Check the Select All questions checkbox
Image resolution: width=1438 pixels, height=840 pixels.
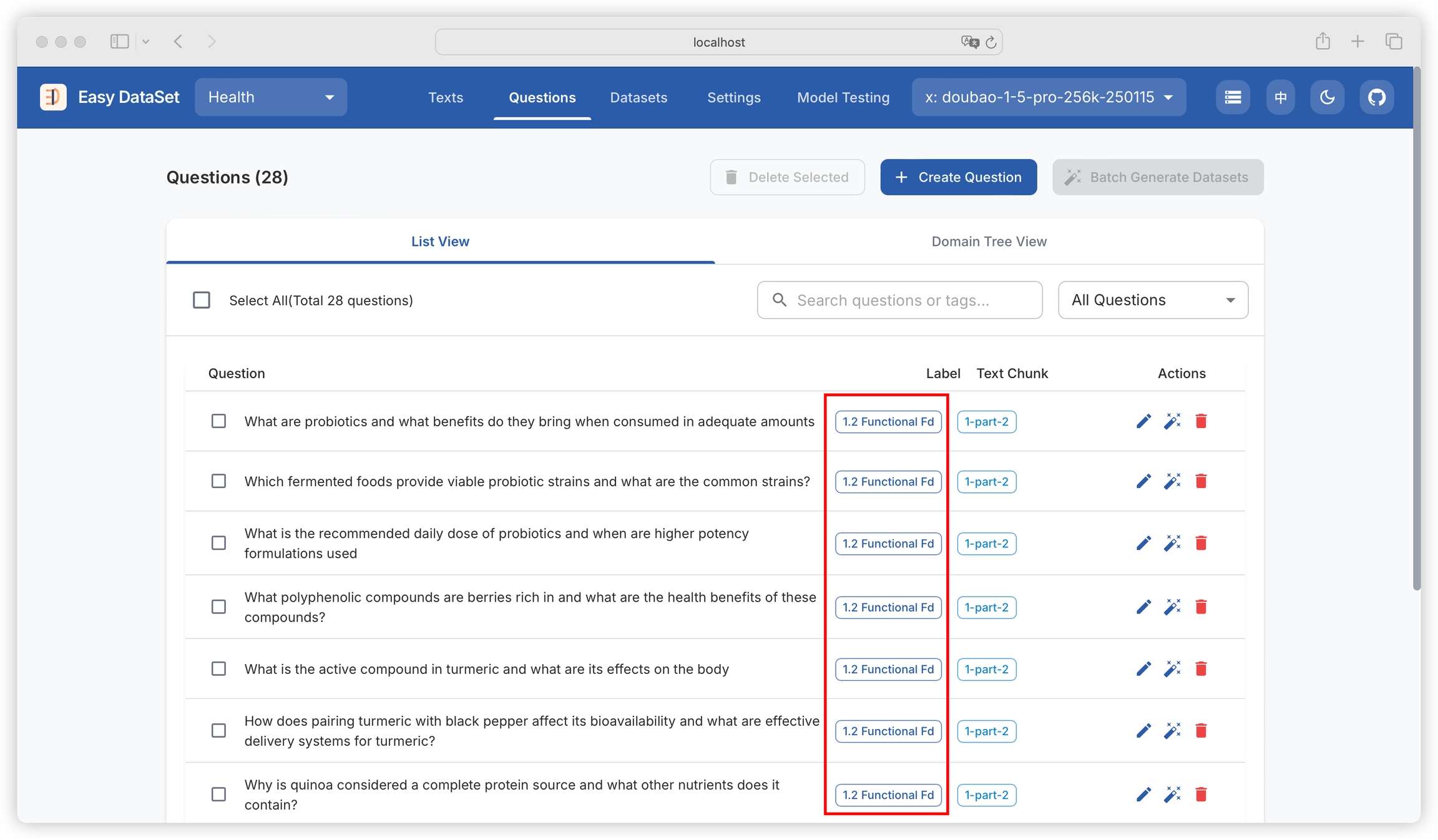coord(202,300)
